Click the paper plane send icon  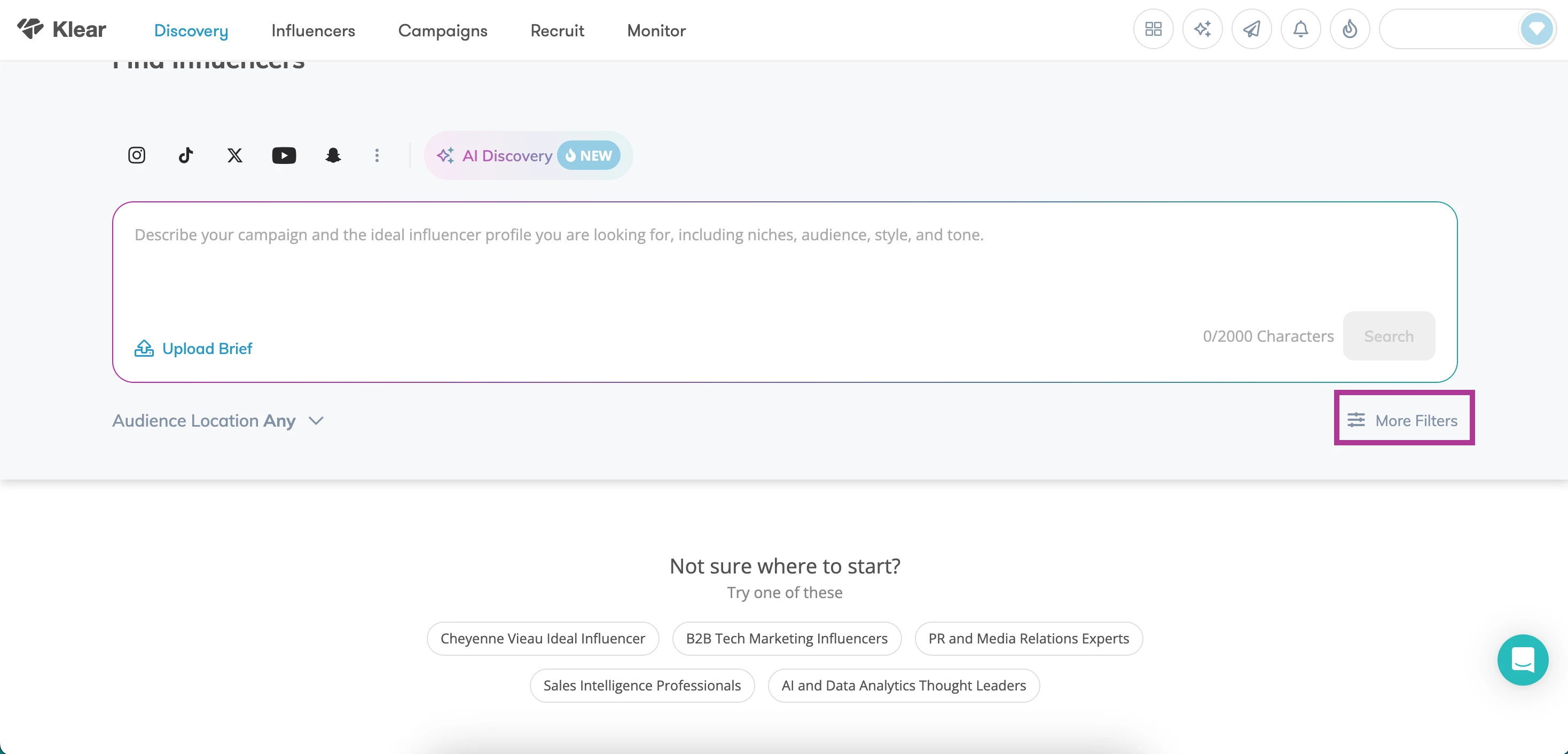pos(1251,29)
